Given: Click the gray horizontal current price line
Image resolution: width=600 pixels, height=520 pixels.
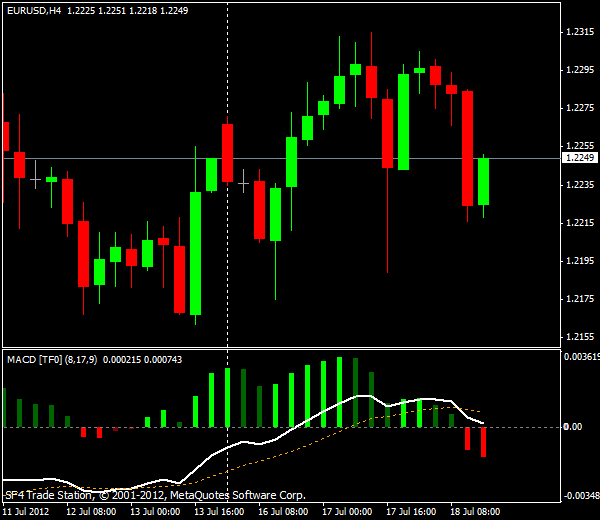Looking at the screenshot, I should (281, 158).
